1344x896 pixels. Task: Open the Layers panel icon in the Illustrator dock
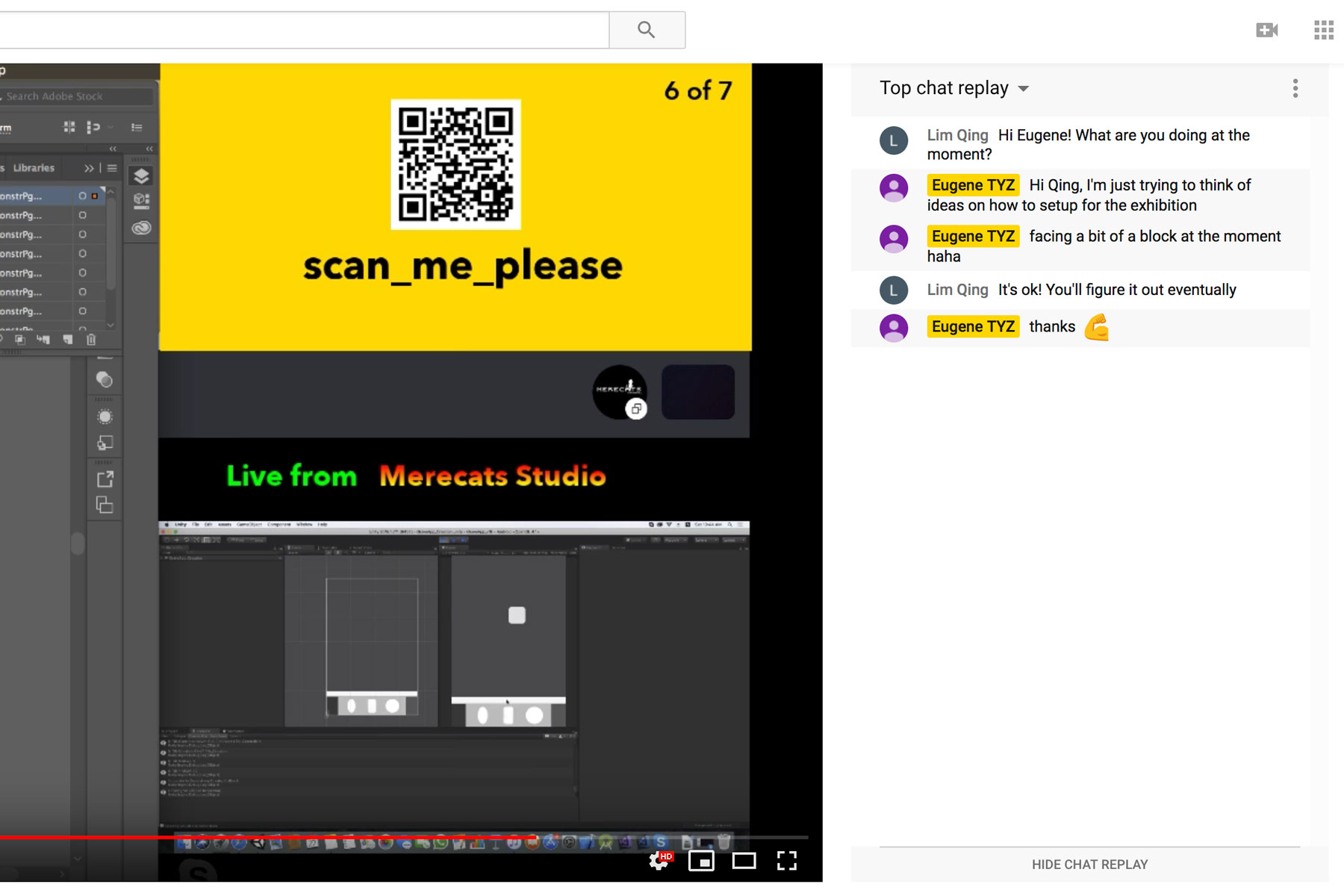tap(141, 176)
